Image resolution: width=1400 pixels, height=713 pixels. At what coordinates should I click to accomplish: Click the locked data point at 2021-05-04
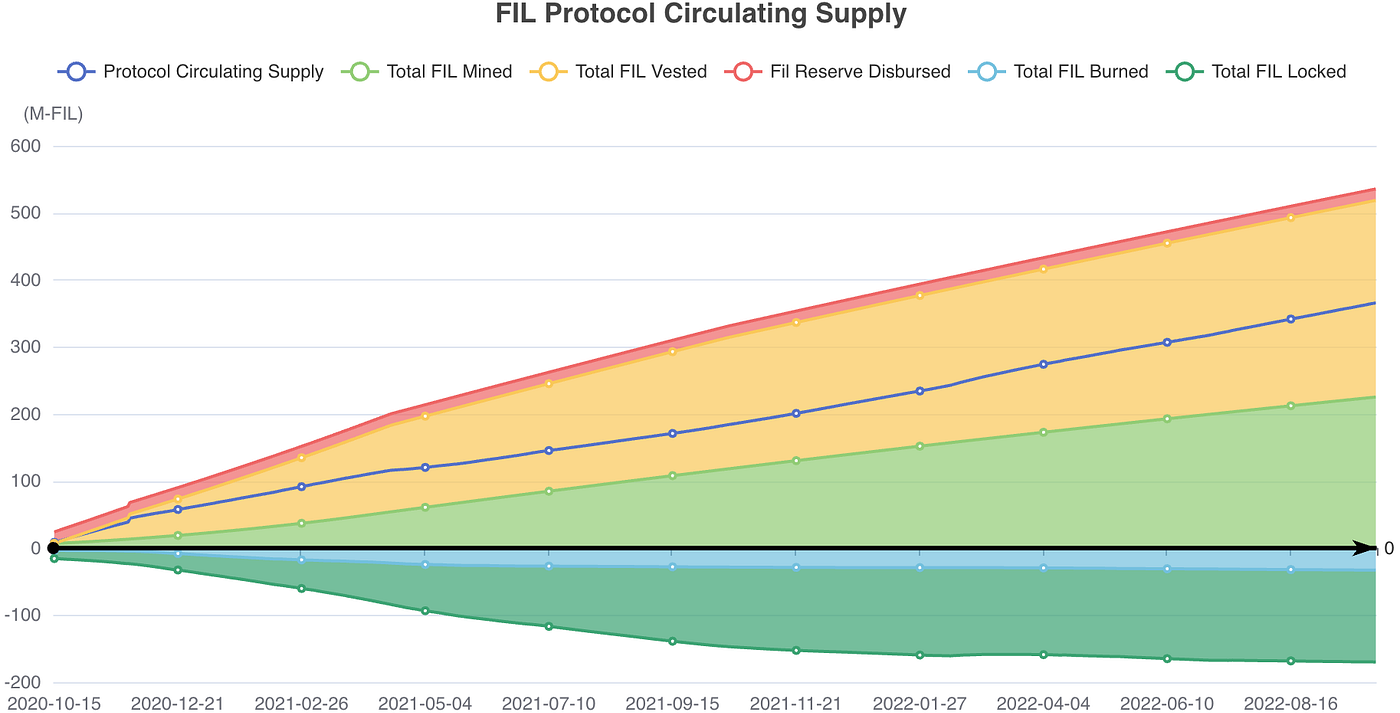click(425, 610)
